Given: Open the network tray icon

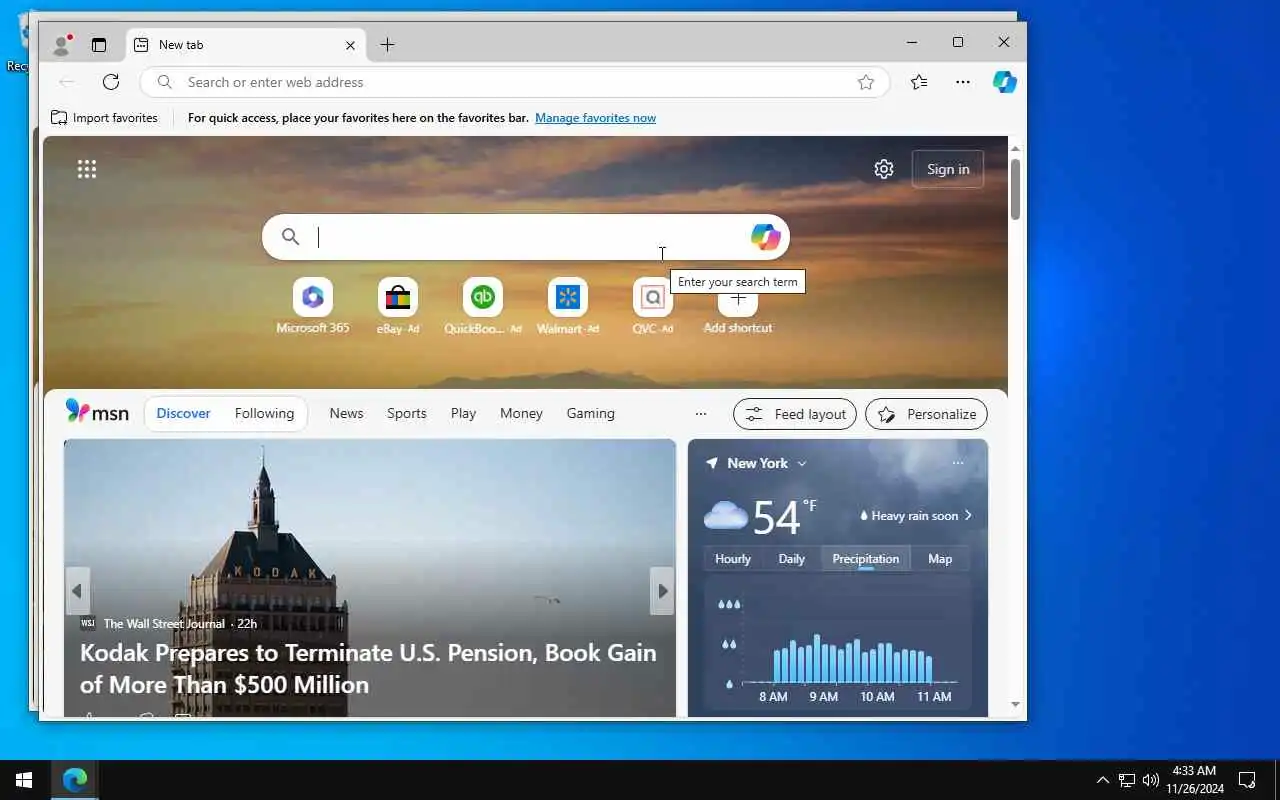Looking at the screenshot, I should pos(1127,780).
